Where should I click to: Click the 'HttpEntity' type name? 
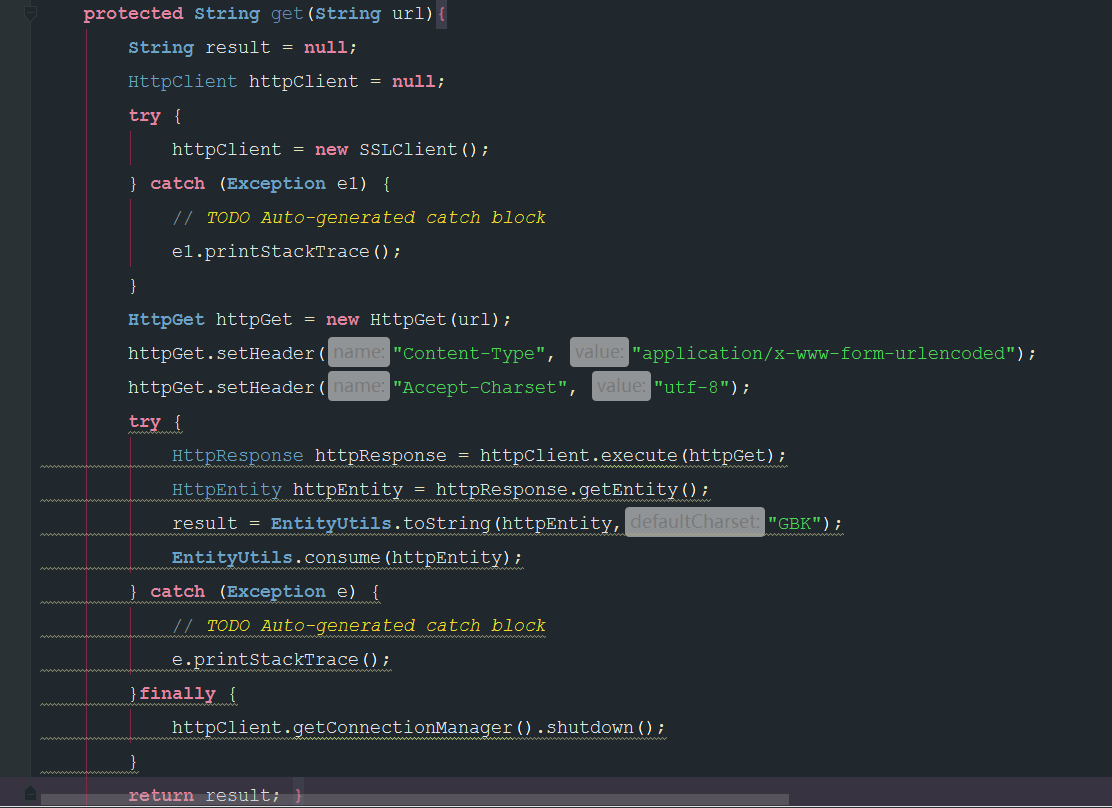pyautogui.click(x=227, y=489)
